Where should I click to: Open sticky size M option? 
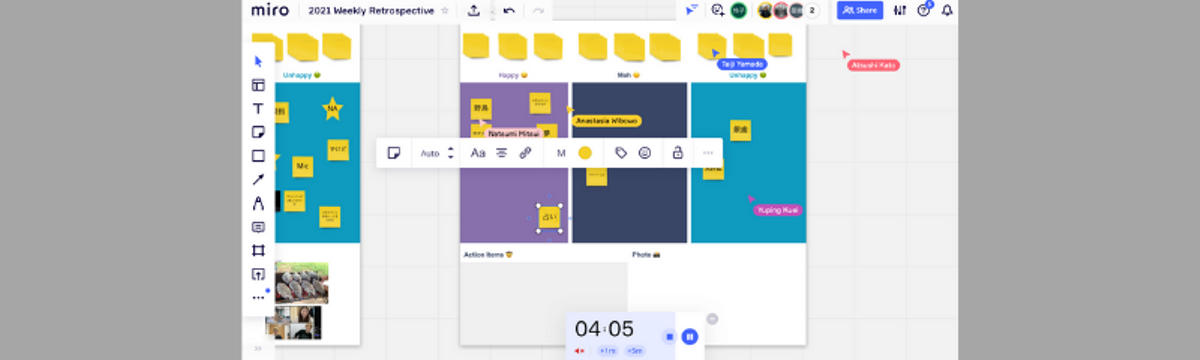pos(561,153)
